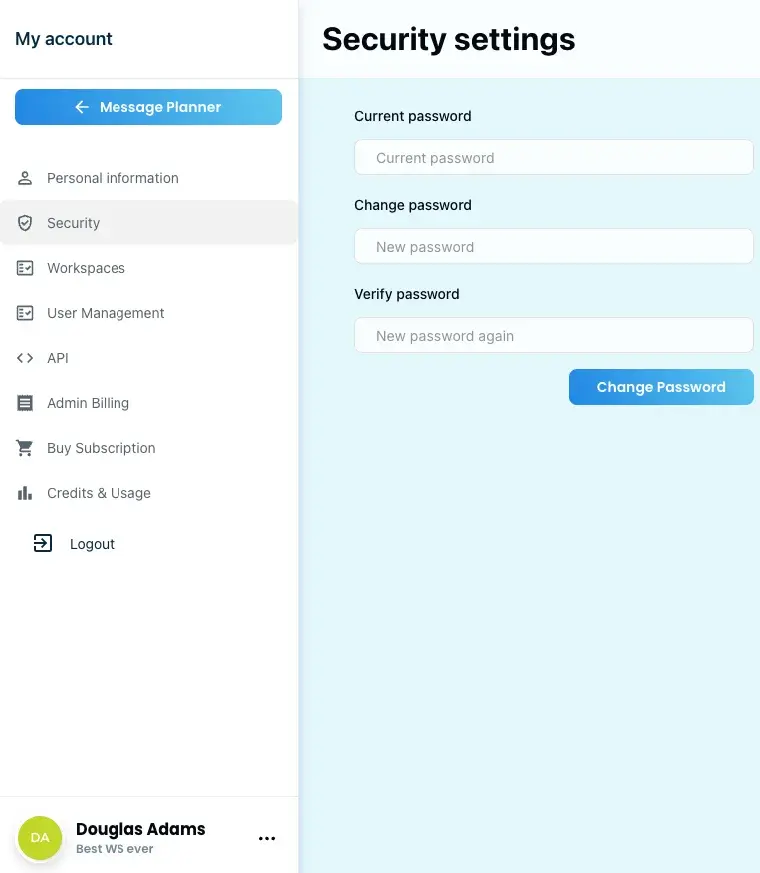Viewport: 760px width, 873px height.
Task: Return to Message Planner
Action: tap(148, 107)
